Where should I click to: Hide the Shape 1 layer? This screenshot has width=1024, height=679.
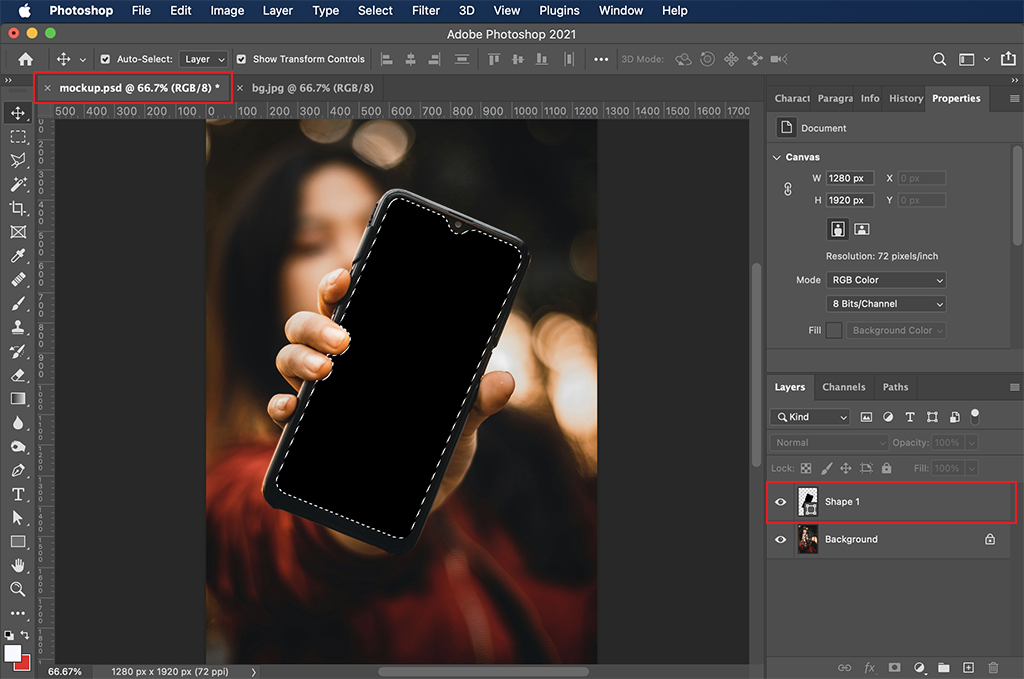(x=781, y=502)
